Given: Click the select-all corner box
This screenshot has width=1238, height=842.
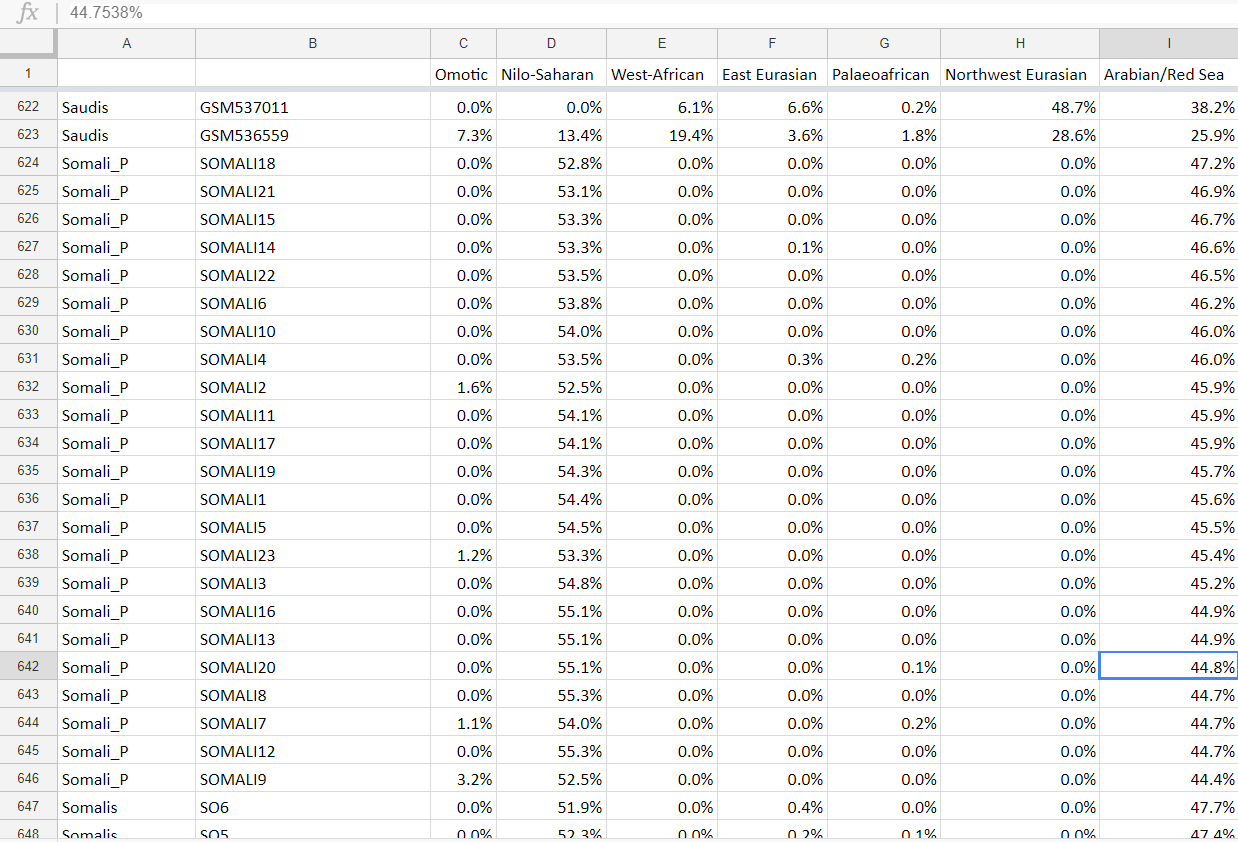Looking at the screenshot, I should click(28, 43).
